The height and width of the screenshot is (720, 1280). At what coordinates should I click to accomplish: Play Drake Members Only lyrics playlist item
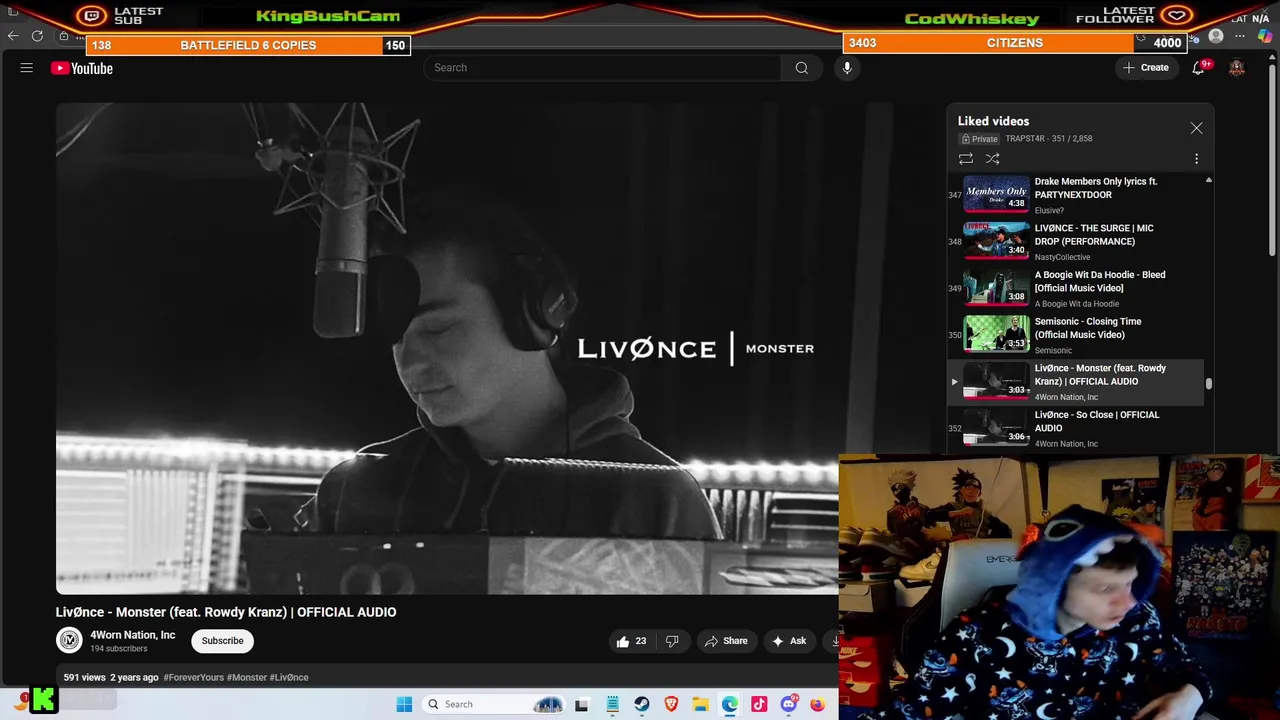(x=1076, y=195)
